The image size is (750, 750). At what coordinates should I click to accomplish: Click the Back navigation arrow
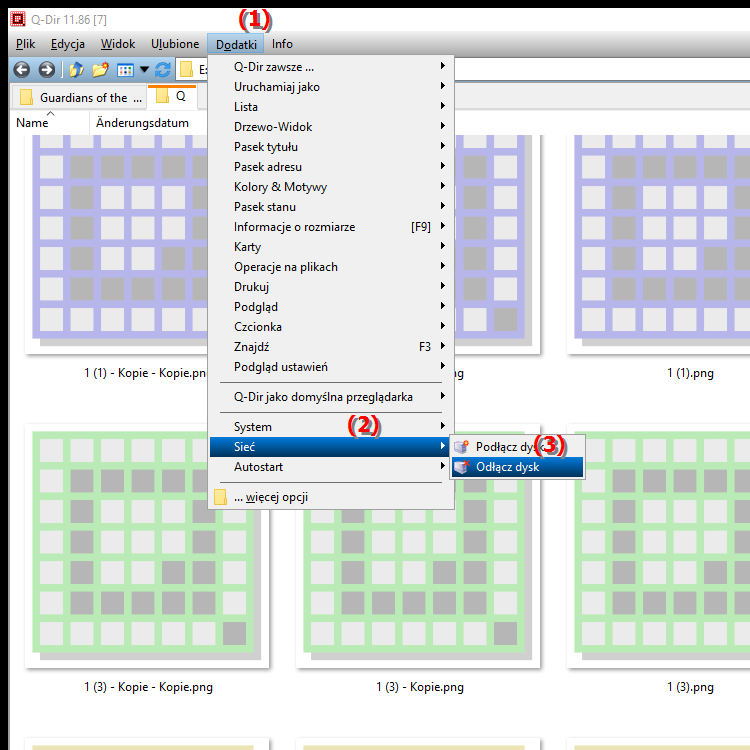tap(21, 70)
